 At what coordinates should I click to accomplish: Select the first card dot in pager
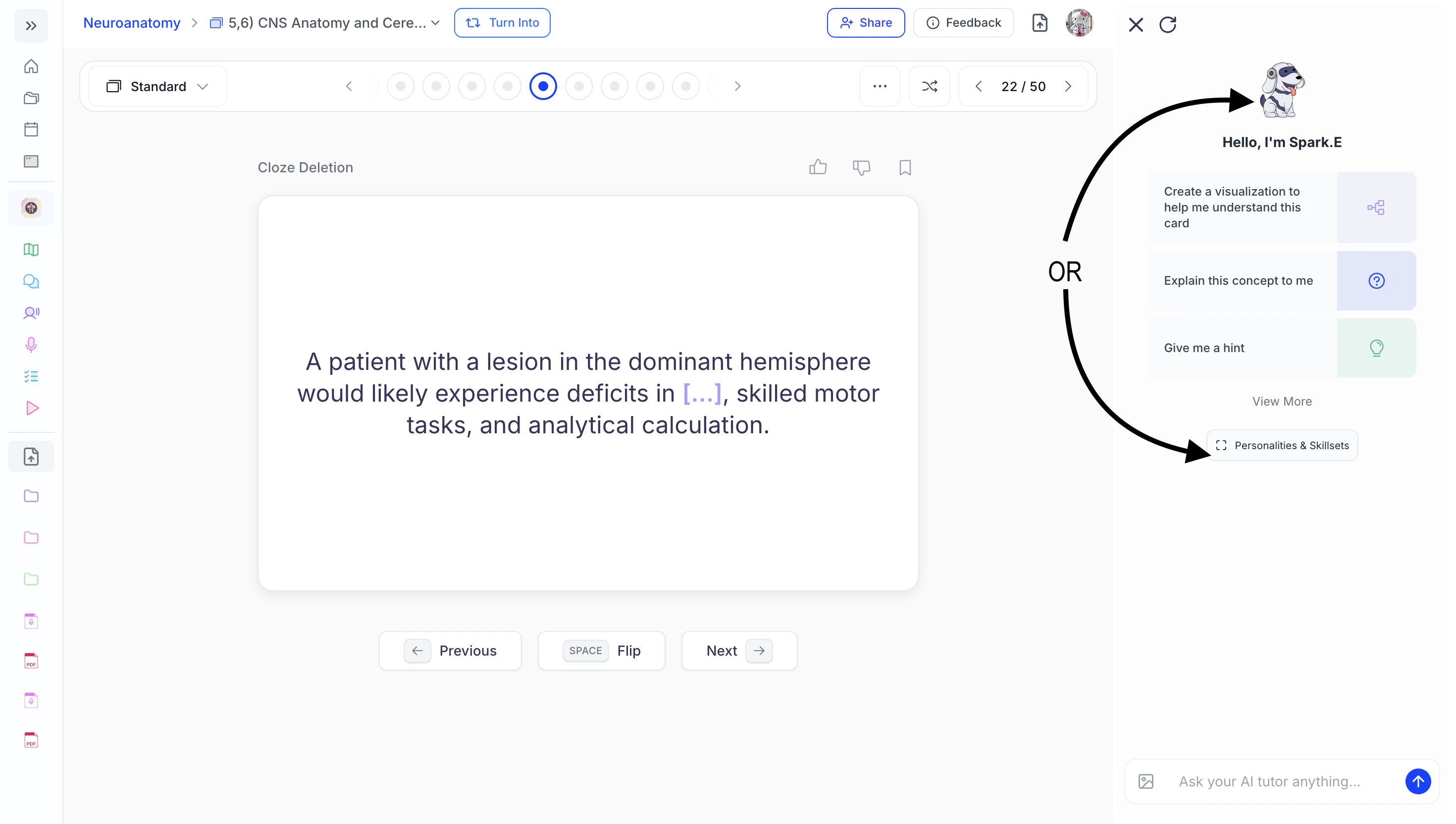pyautogui.click(x=400, y=86)
